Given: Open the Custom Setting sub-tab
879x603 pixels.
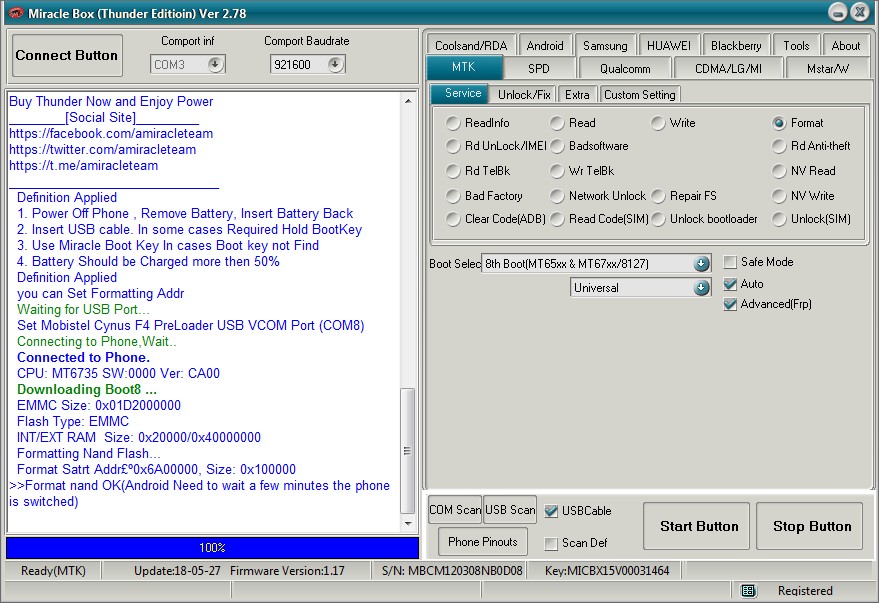Looking at the screenshot, I should 640,95.
